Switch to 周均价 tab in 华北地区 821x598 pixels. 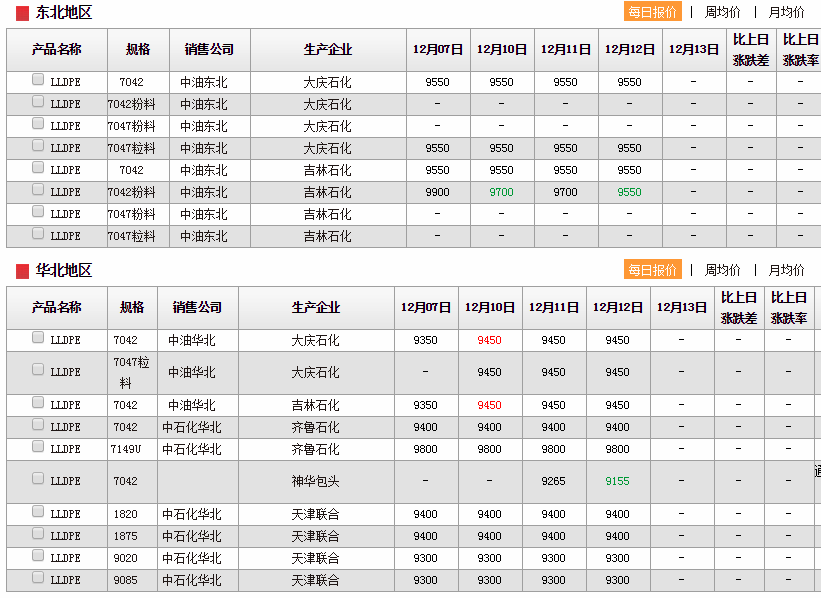722,270
